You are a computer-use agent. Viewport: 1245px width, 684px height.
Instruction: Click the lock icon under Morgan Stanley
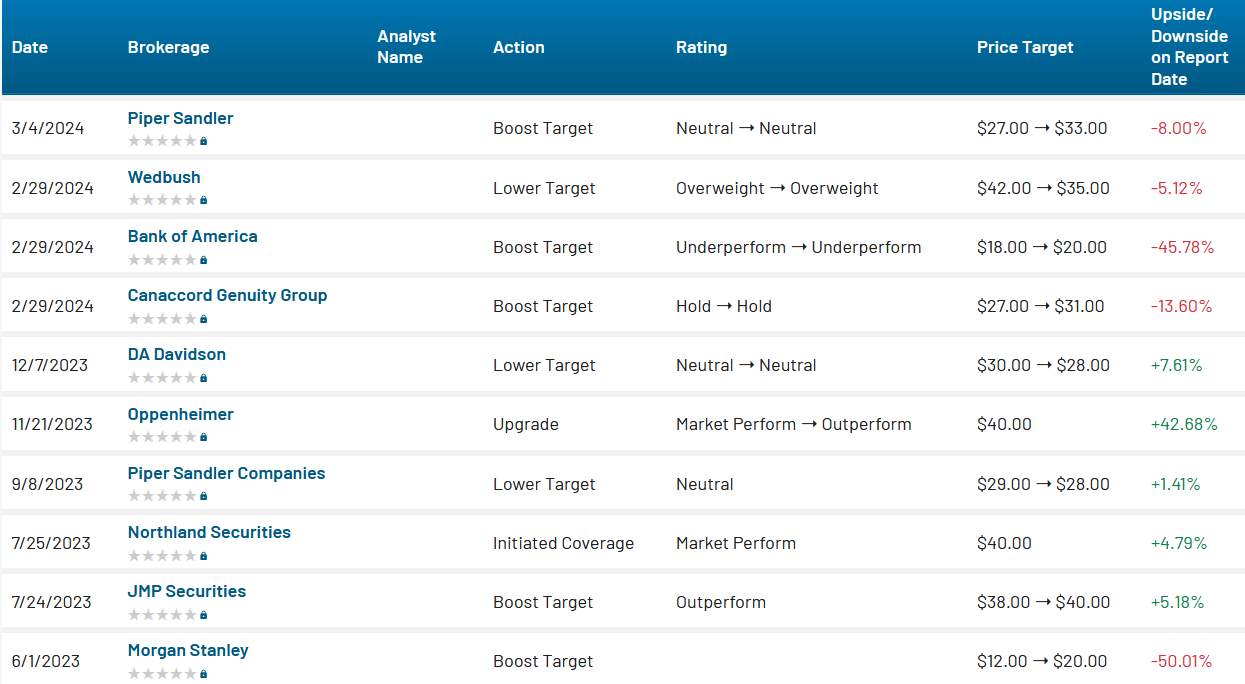pos(204,674)
